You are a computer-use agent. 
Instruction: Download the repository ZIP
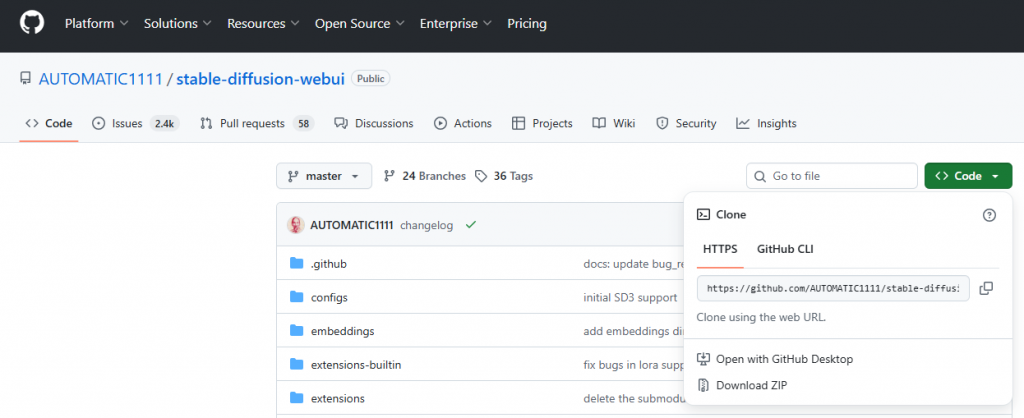(750, 385)
